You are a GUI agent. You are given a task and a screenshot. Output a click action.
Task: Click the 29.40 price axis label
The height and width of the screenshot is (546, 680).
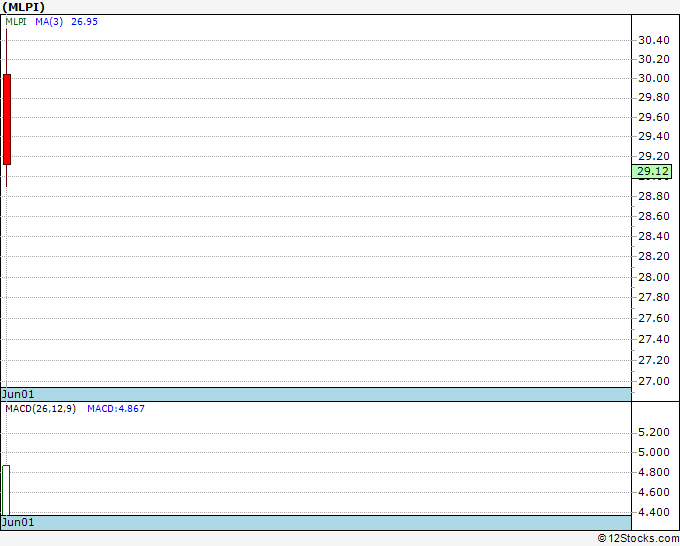(654, 136)
